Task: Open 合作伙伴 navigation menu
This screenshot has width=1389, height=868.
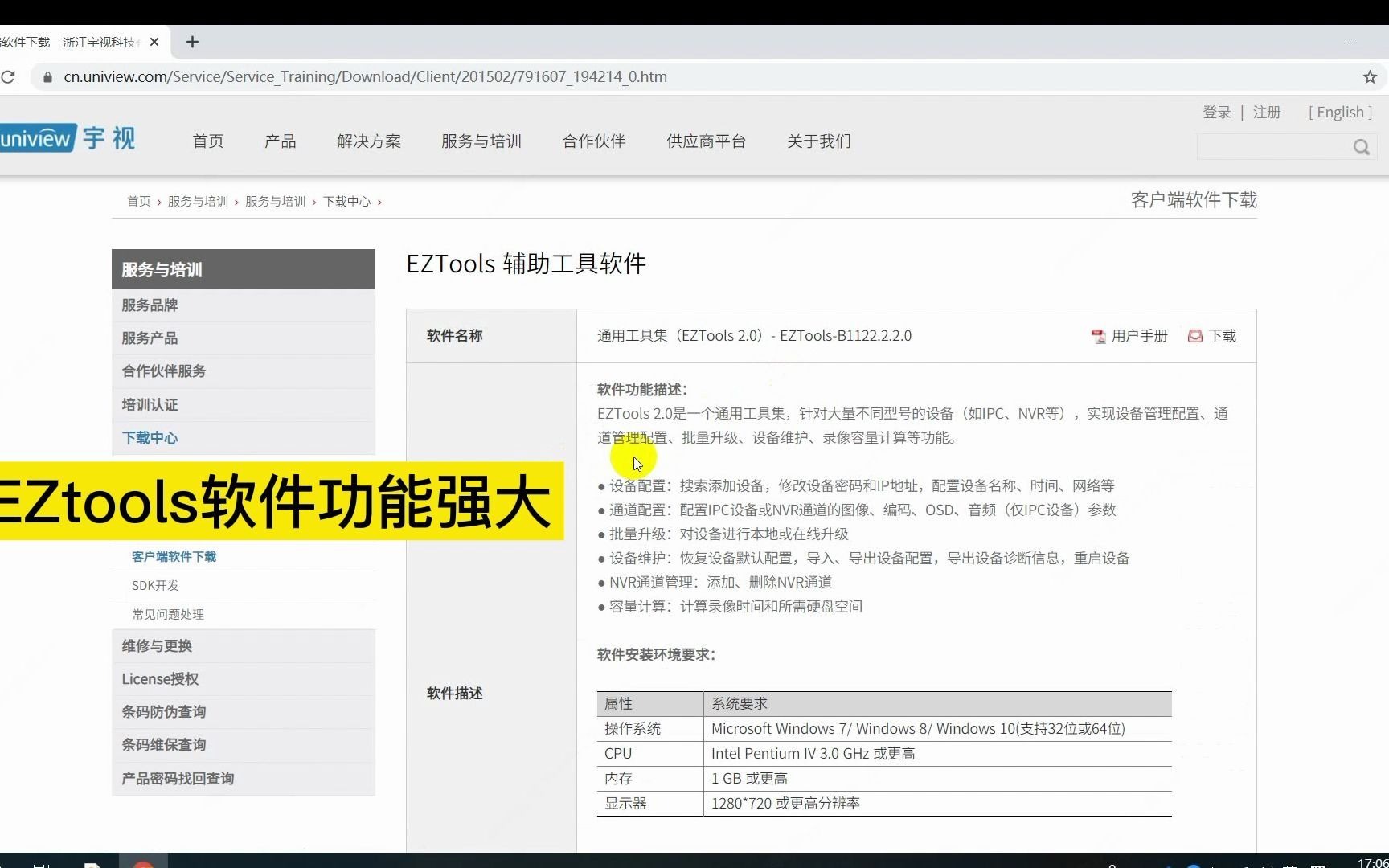Action: point(594,141)
